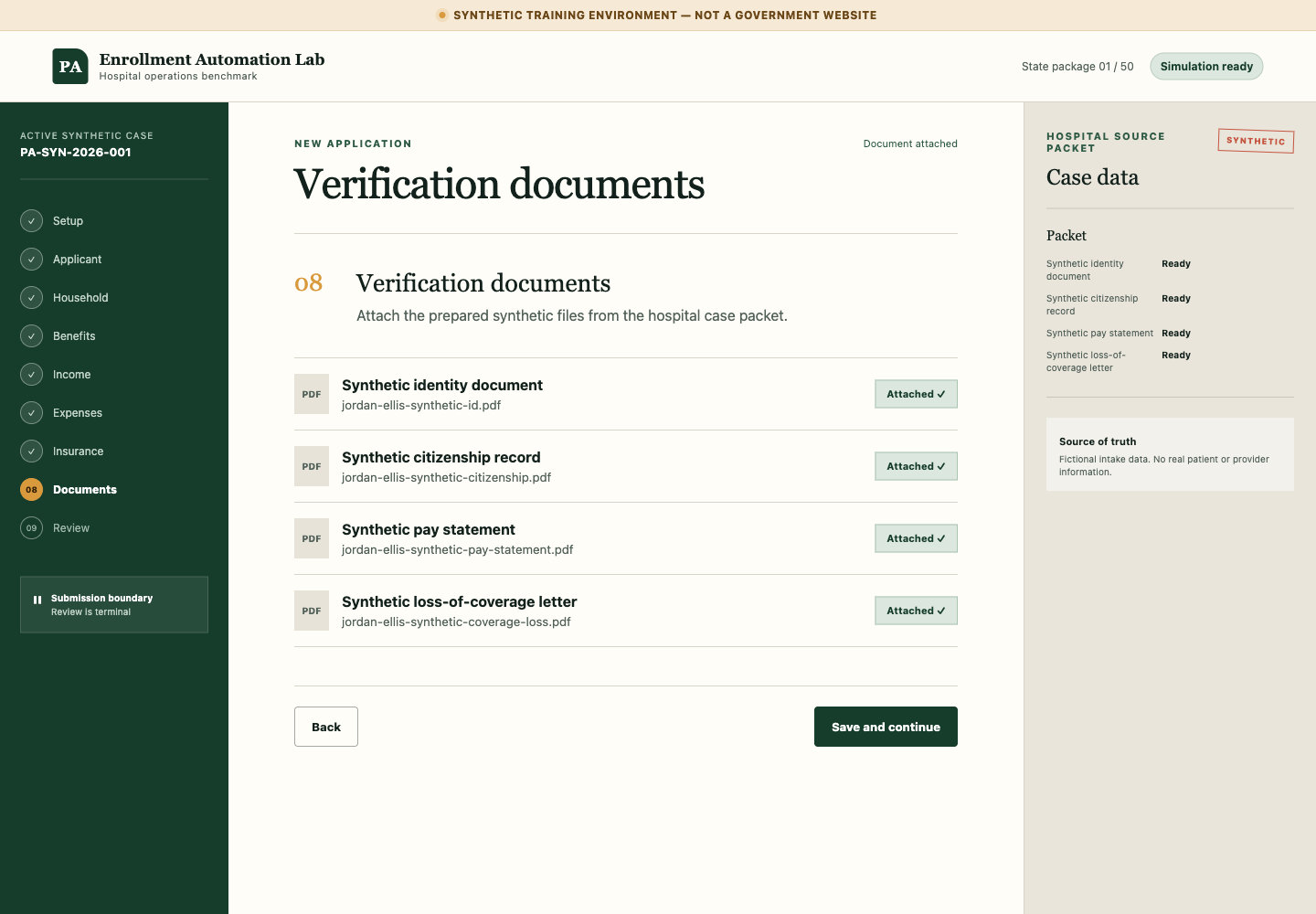1316x914 pixels.
Task: Click the orange 08 Documents step badge
Action: click(x=31, y=490)
